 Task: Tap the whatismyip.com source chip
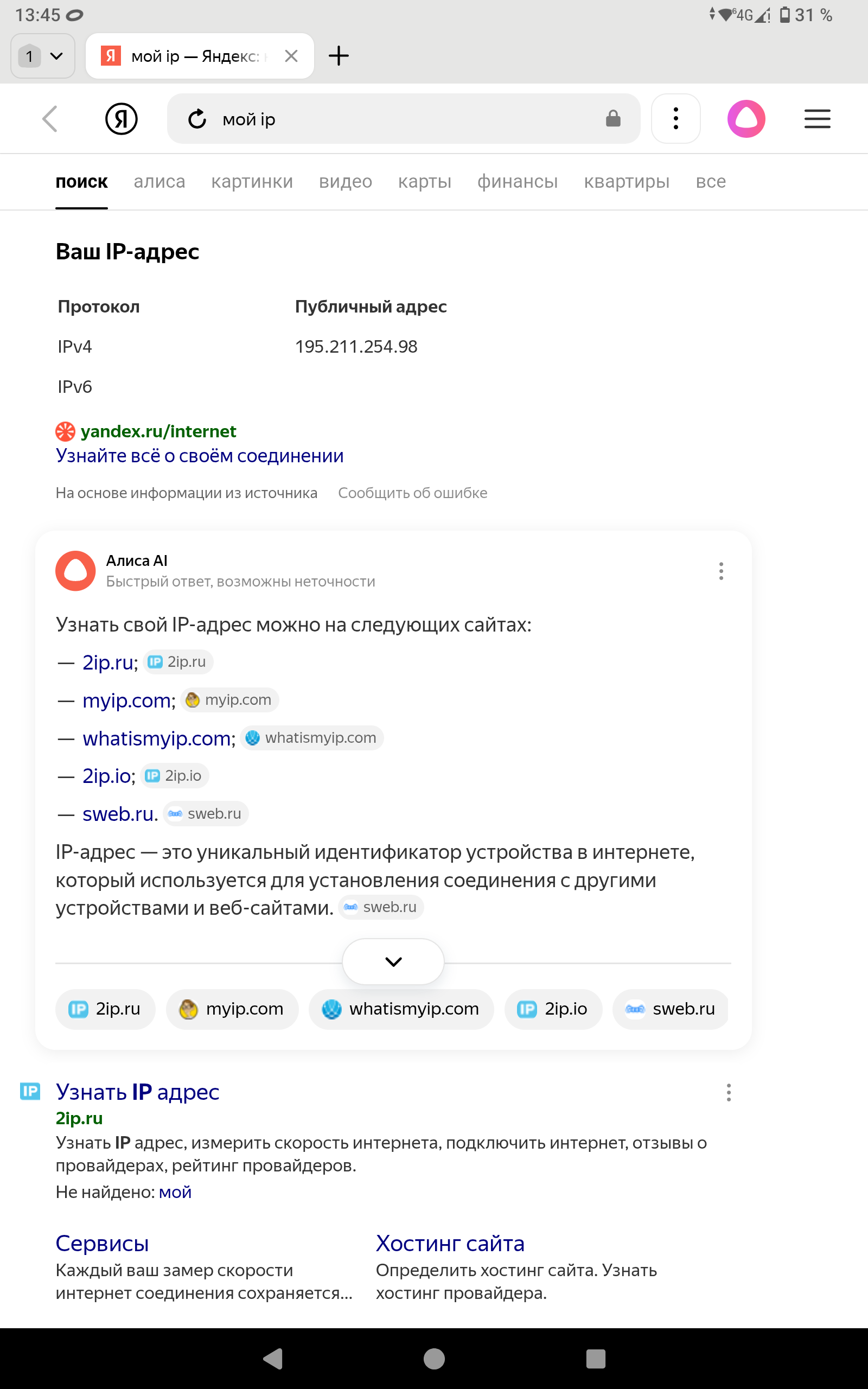[401, 1009]
